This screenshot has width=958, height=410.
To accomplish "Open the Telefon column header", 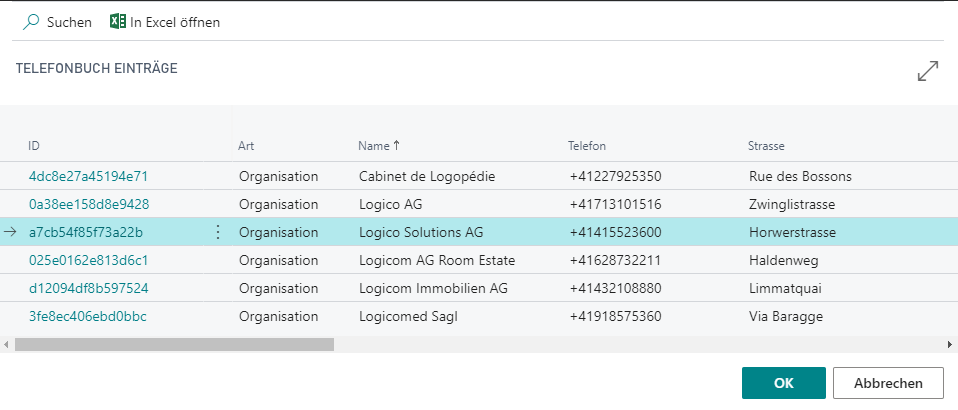I will tap(587, 146).
